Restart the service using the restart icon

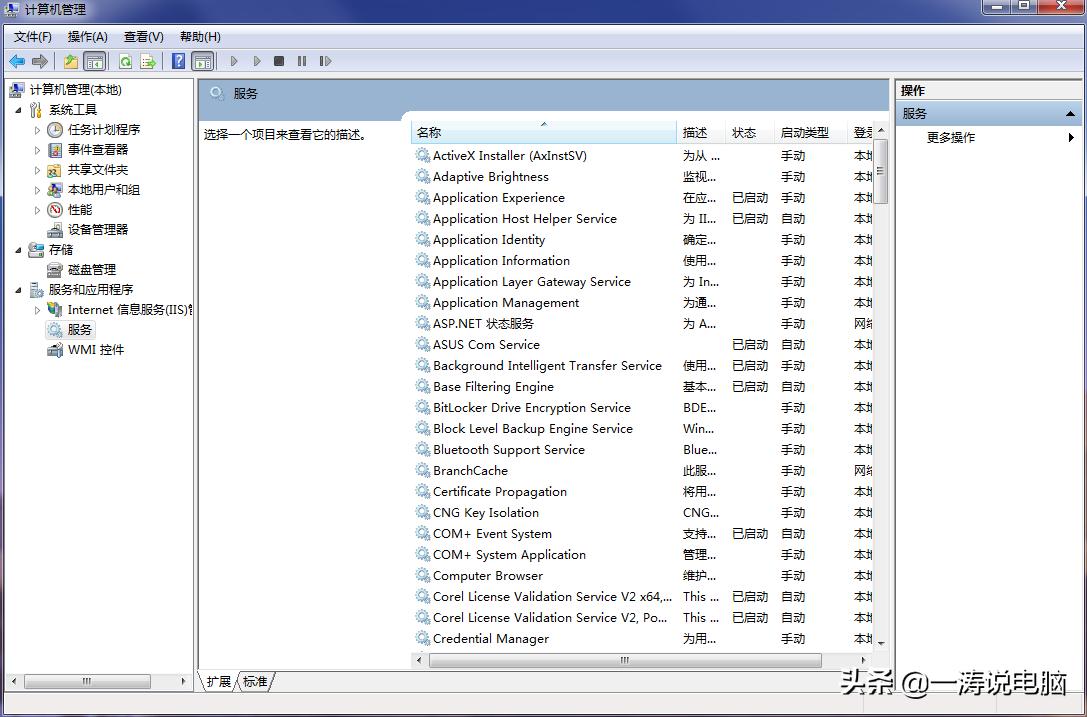click(x=325, y=61)
